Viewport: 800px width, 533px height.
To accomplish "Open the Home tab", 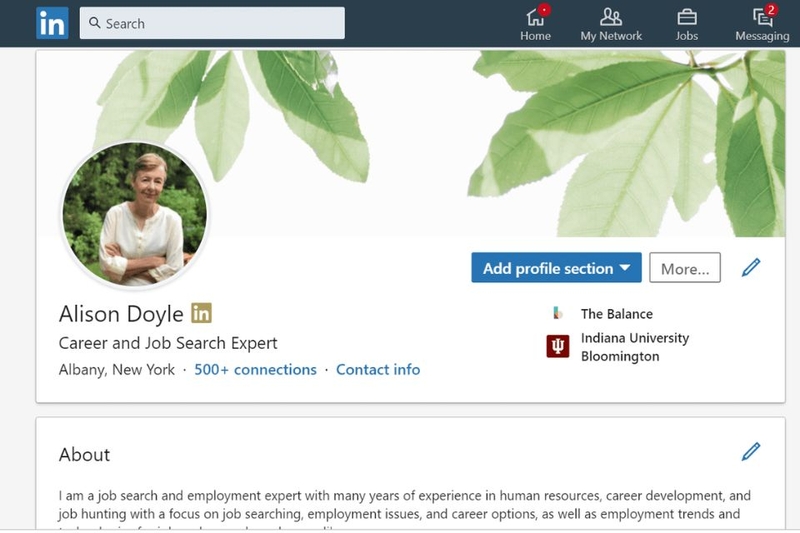I will (536, 23).
